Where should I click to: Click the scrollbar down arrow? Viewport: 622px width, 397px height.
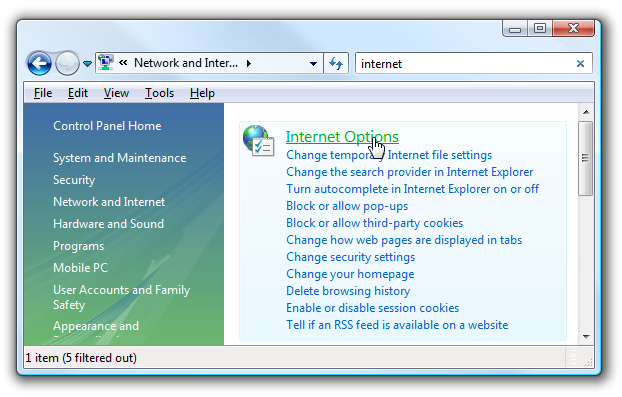coord(586,337)
